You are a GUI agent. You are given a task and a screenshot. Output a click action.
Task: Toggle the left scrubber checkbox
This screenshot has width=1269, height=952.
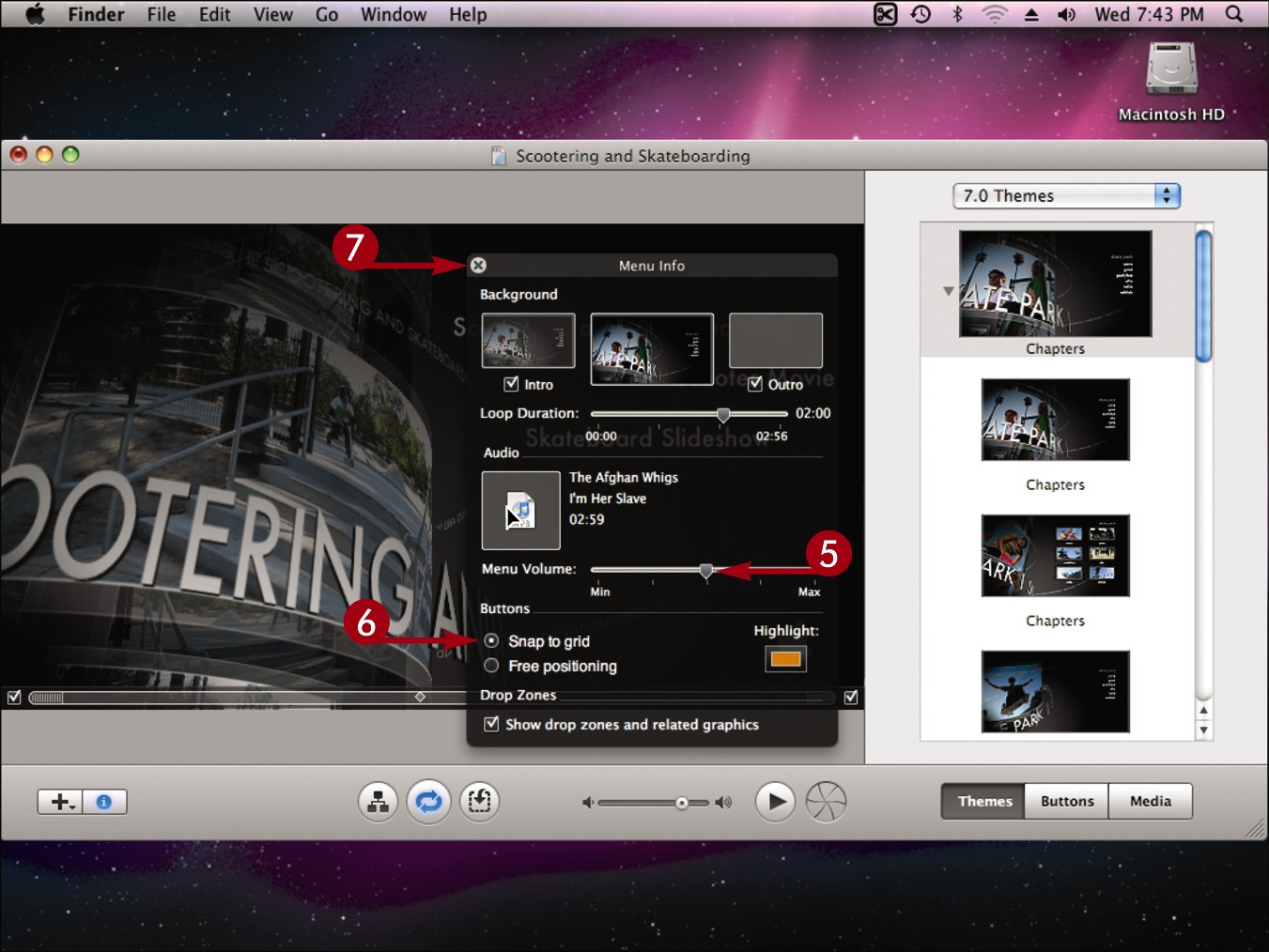[14, 698]
